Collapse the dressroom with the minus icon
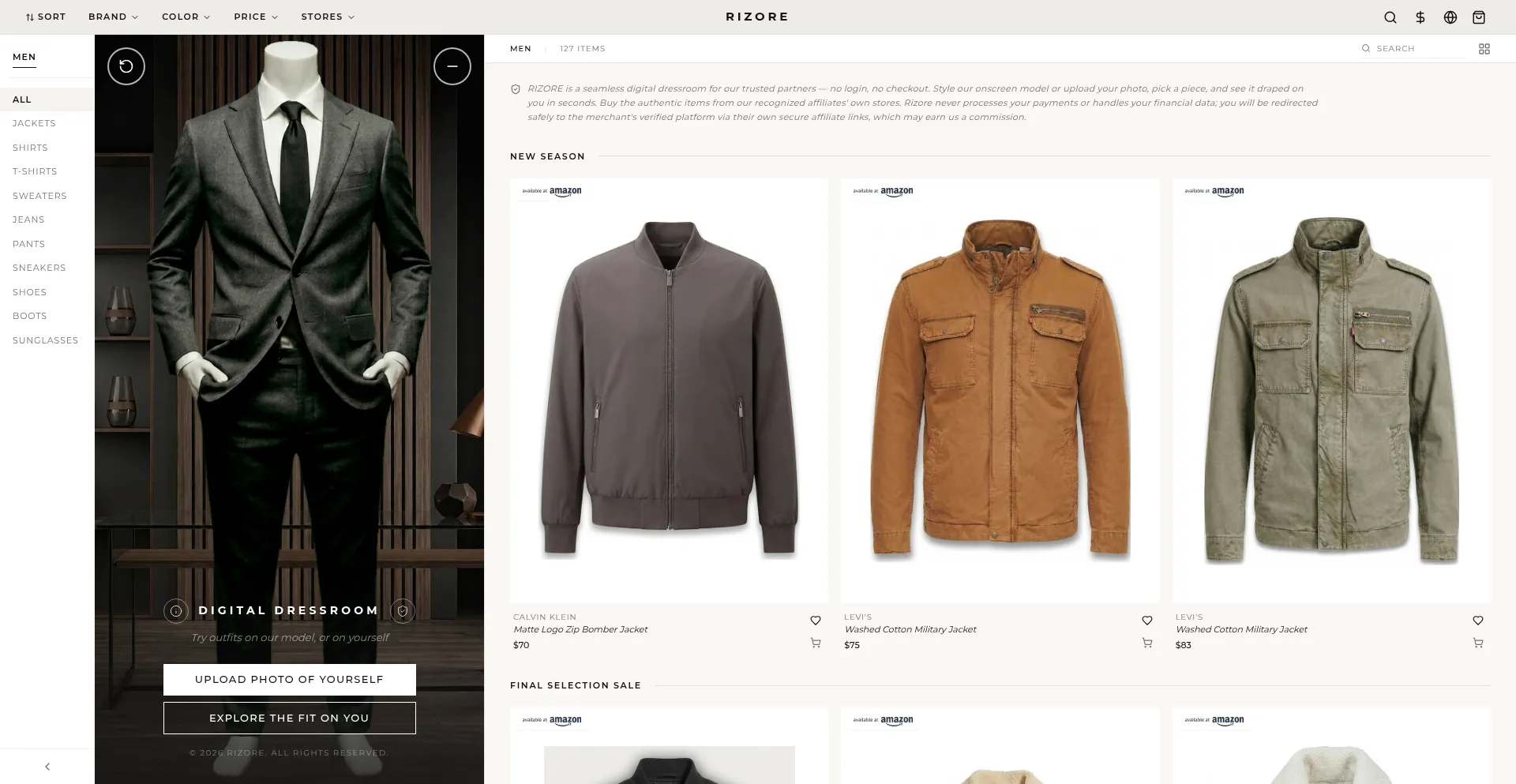The width and height of the screenshot is (1516, 784). click(452, 66)
